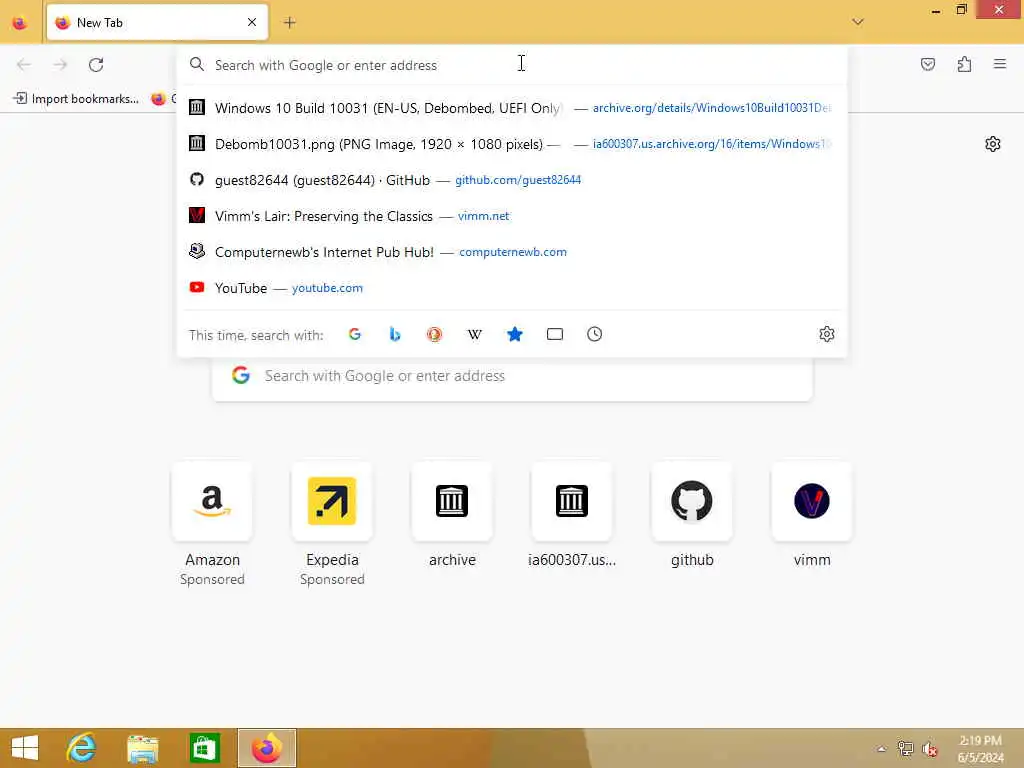Search this time with Bing icon
Viewport: 1024px width, 768px height.
[394, 334]
